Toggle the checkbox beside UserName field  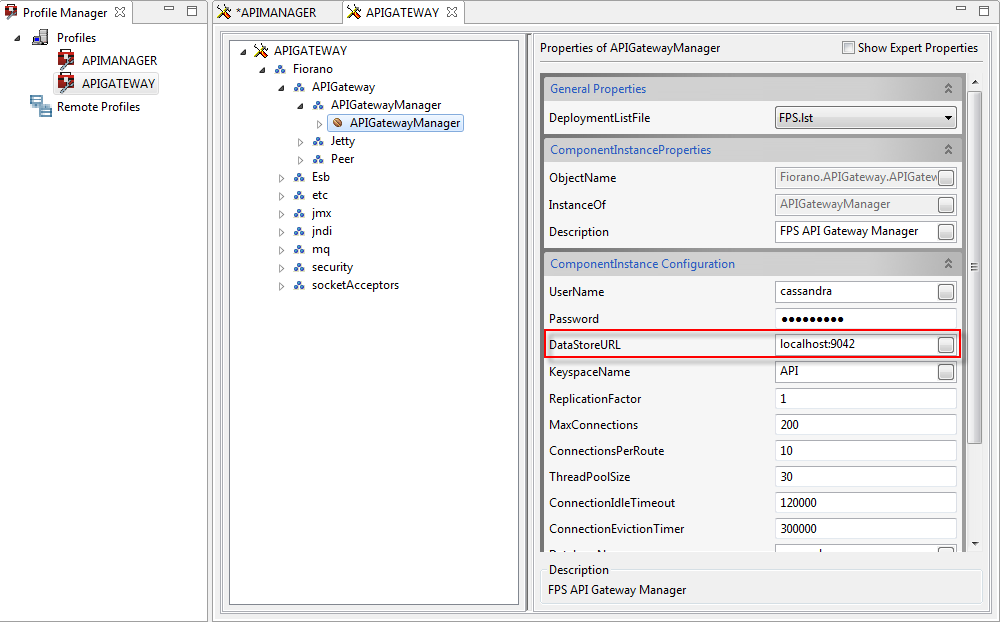(945, 292)
